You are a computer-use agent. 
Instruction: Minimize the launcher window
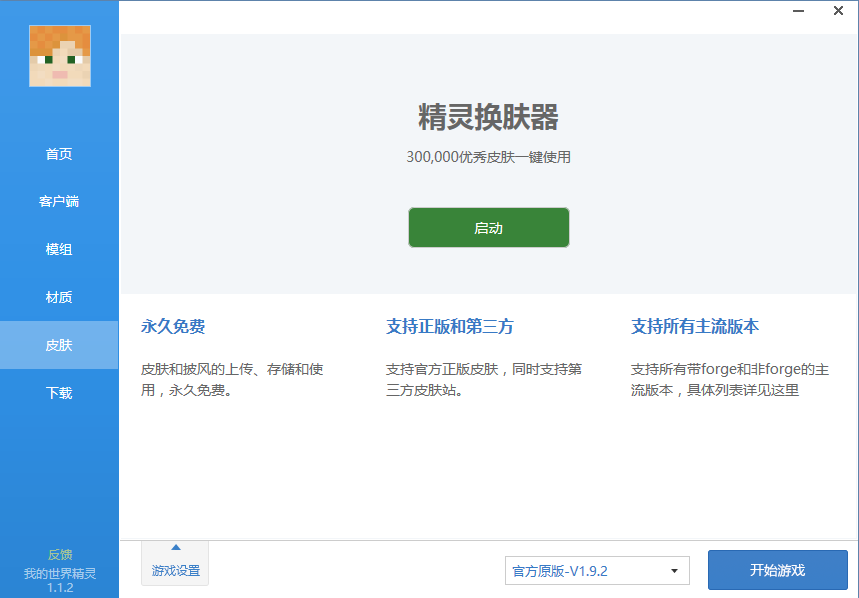797,11
